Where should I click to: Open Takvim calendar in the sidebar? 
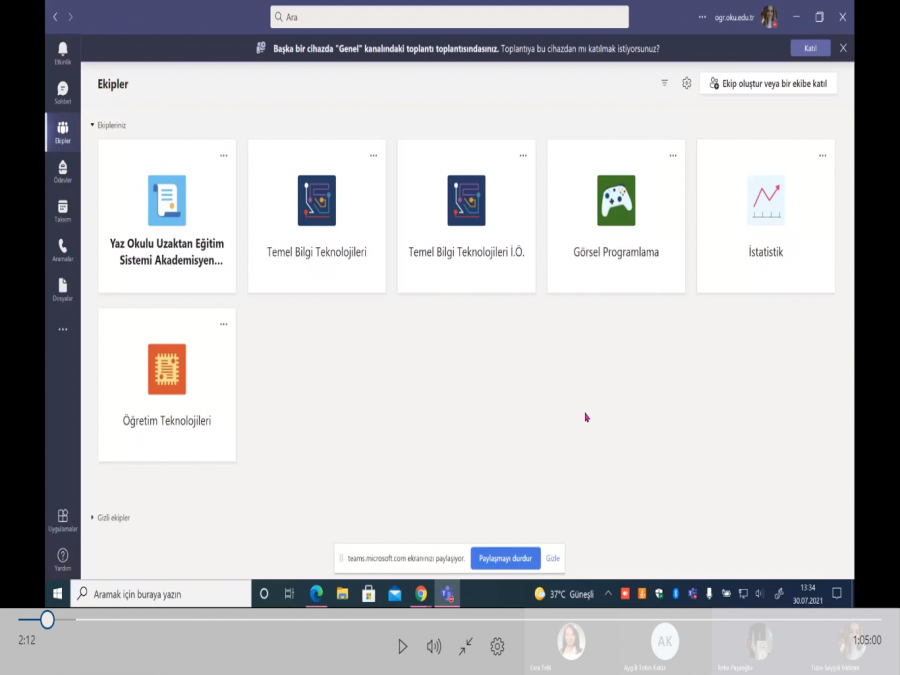[63, 211]
